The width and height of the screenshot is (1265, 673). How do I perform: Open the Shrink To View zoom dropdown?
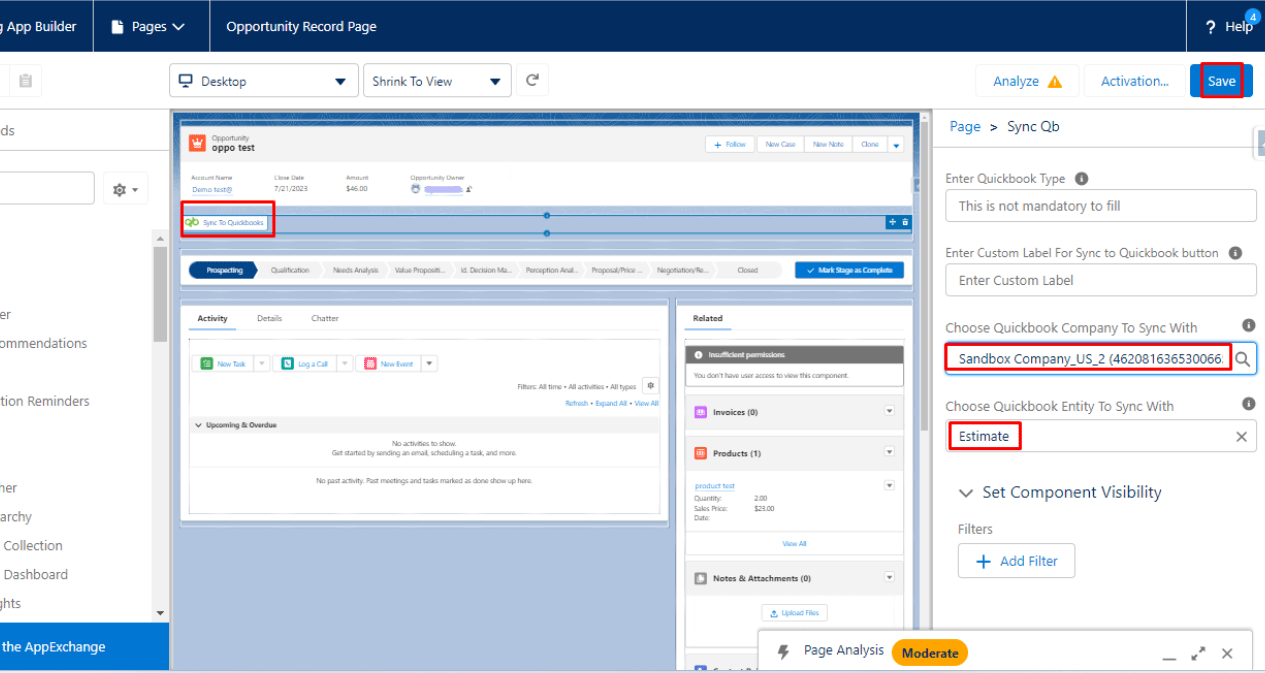[x=437, y=81]
